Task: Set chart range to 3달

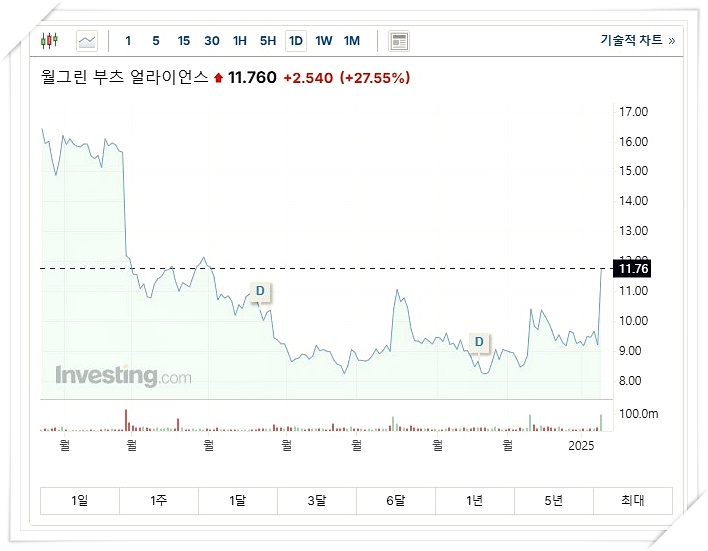Action: [x=317, y=500]
